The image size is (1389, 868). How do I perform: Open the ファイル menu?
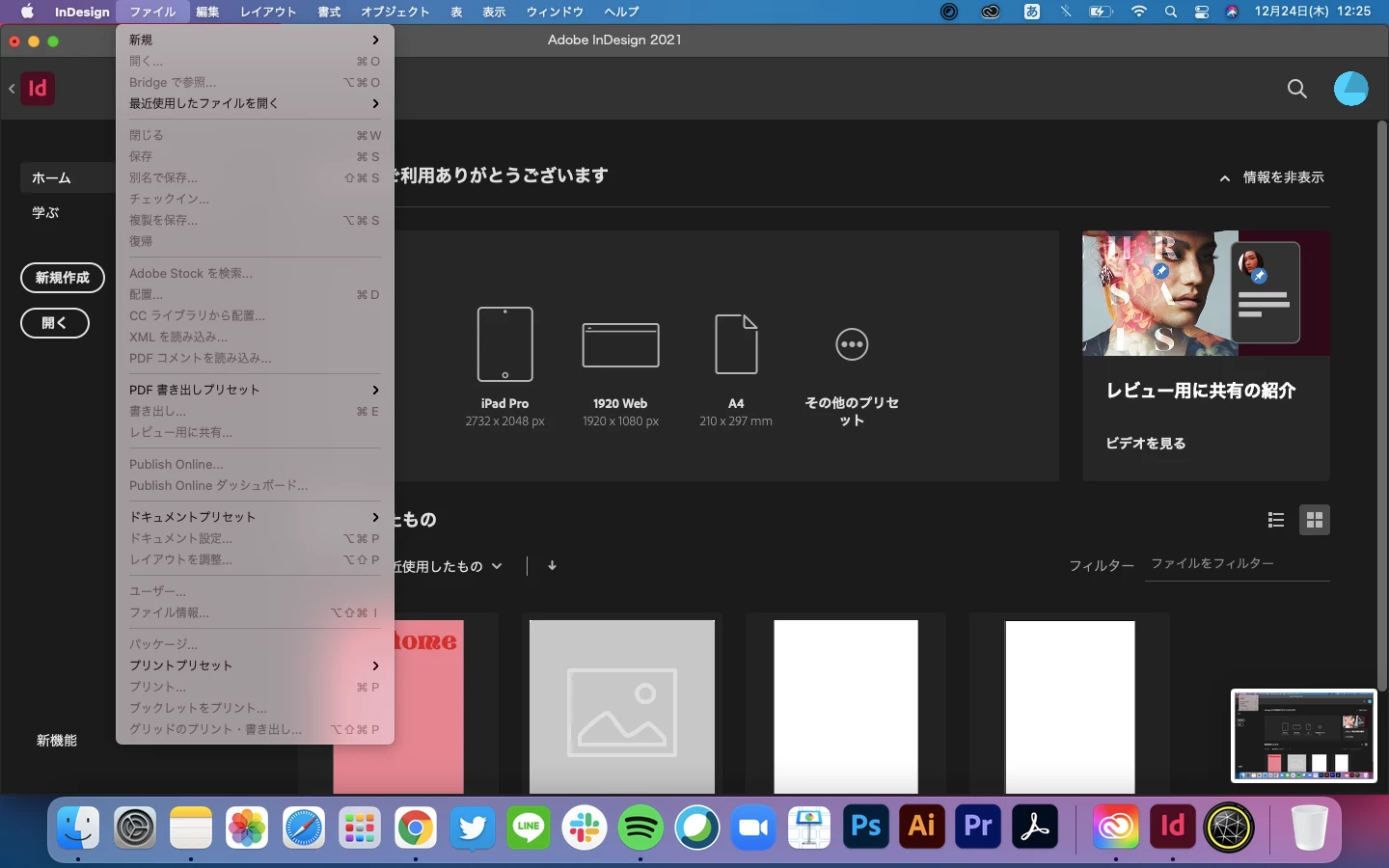(x=152, y=12)
